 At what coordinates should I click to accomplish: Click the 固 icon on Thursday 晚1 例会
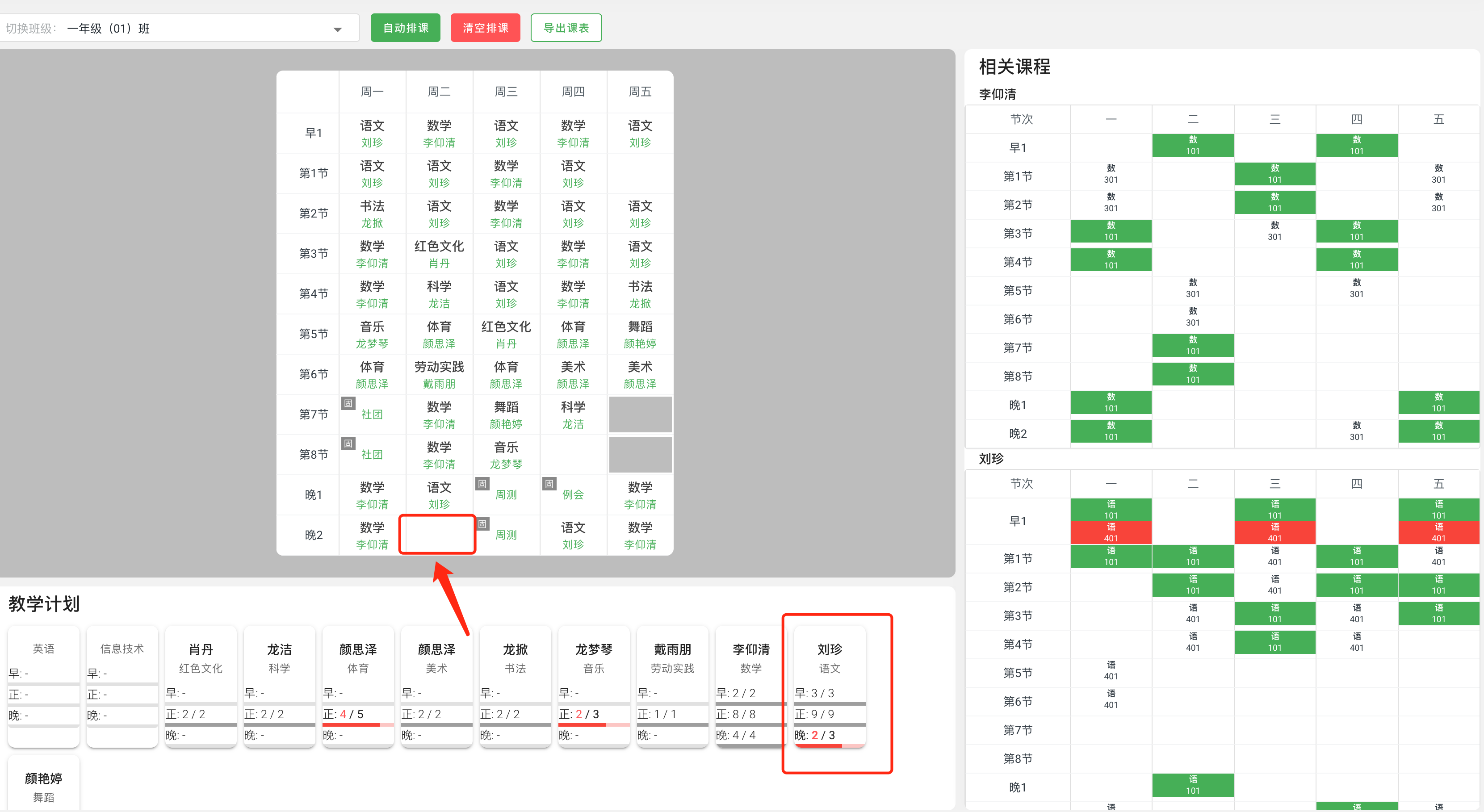point(549,484)
